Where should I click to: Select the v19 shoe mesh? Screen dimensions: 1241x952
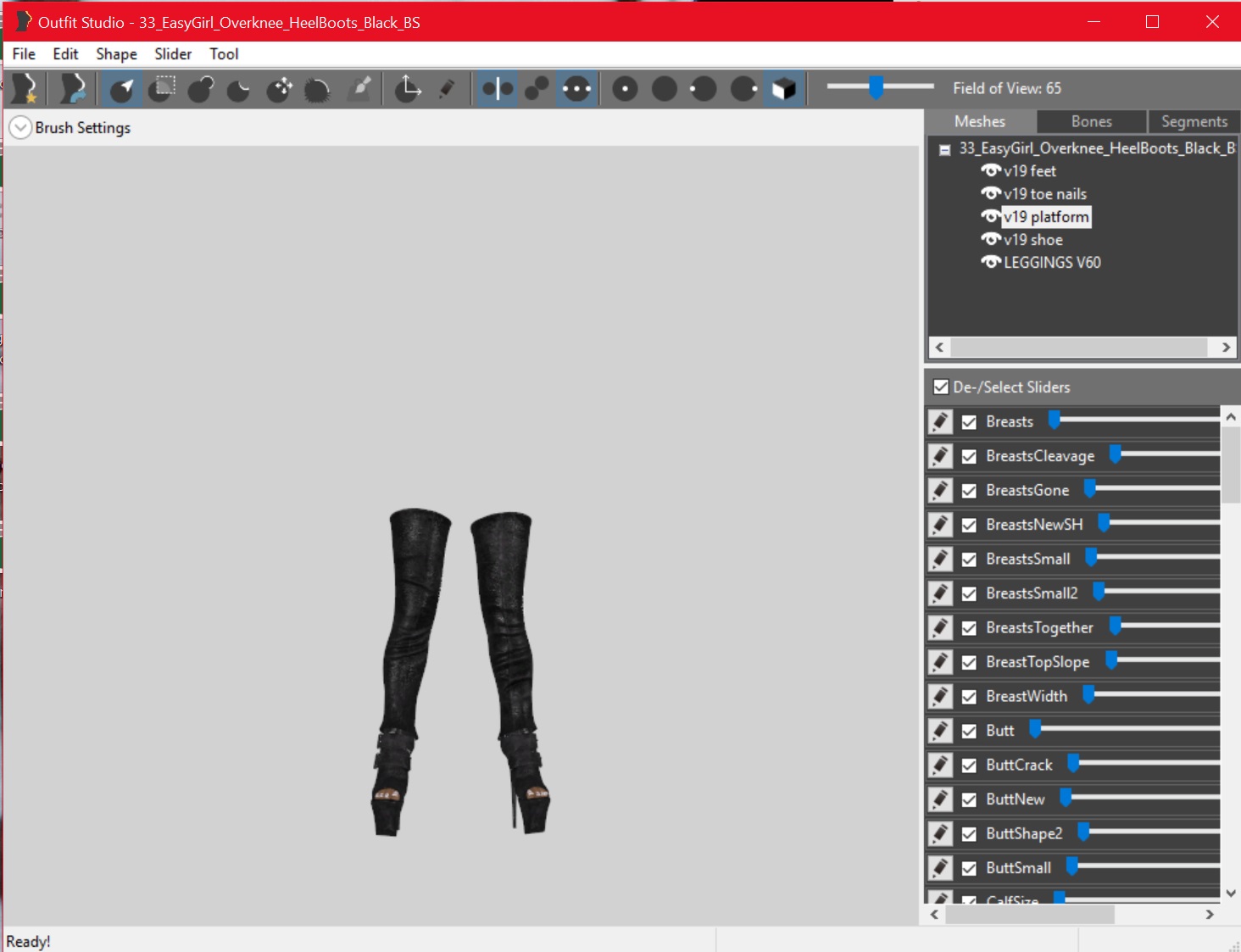coord(1032,239)
